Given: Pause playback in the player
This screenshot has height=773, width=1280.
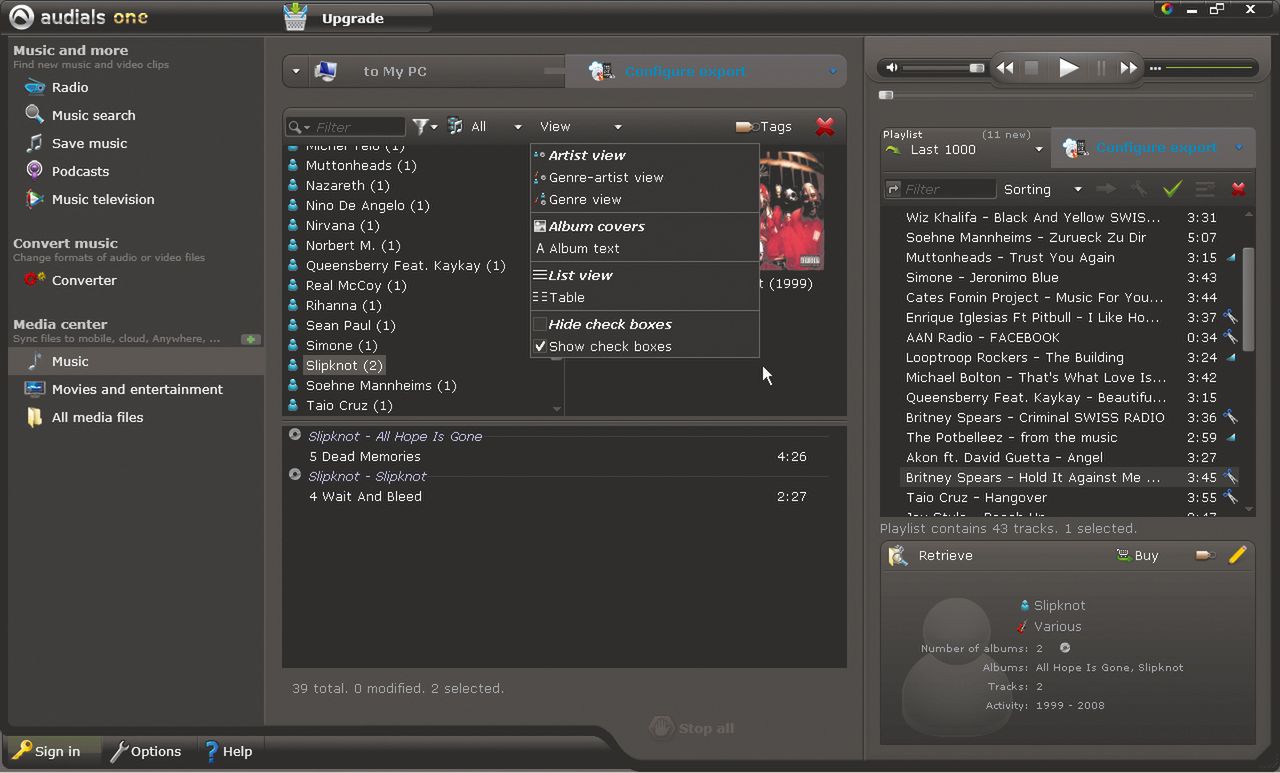Looking at the screenshot, I should click(x=1101, y=68).
